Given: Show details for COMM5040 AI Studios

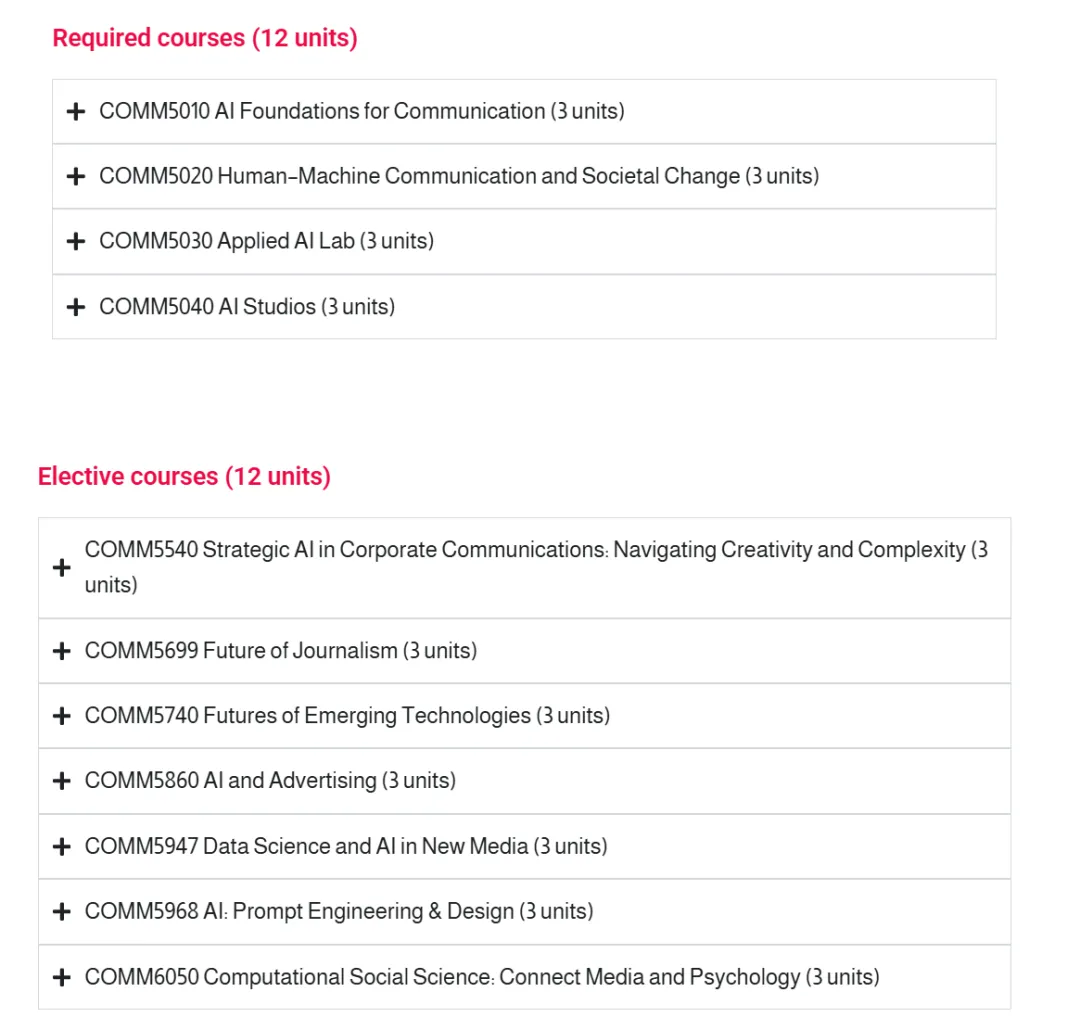Looking at the screenshot, I should [524, 307].
